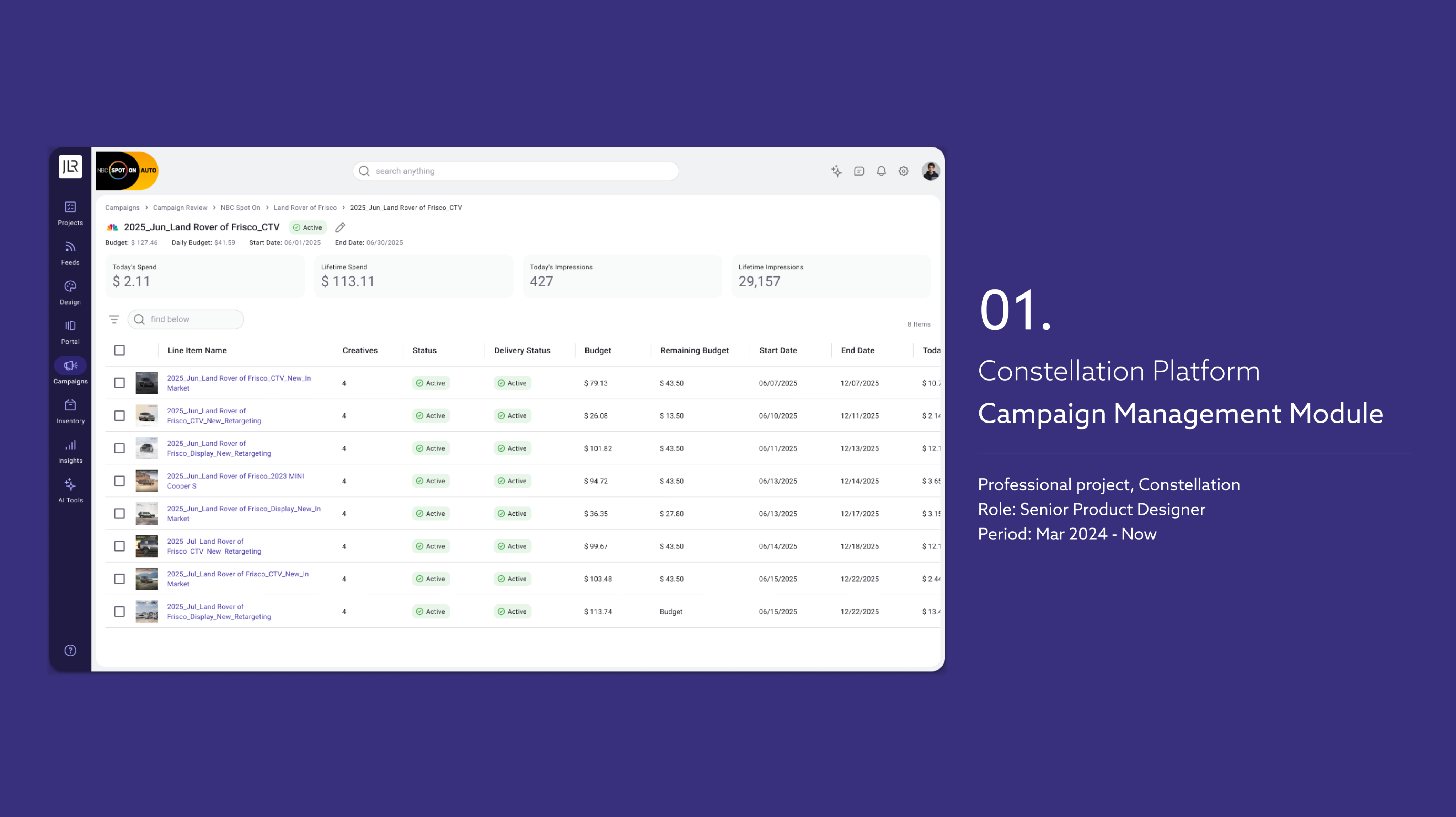Viewport: 1456px width, 817px height.
Task: Click the NBC Spot On Auto account logo
Action: click(127, 171)
